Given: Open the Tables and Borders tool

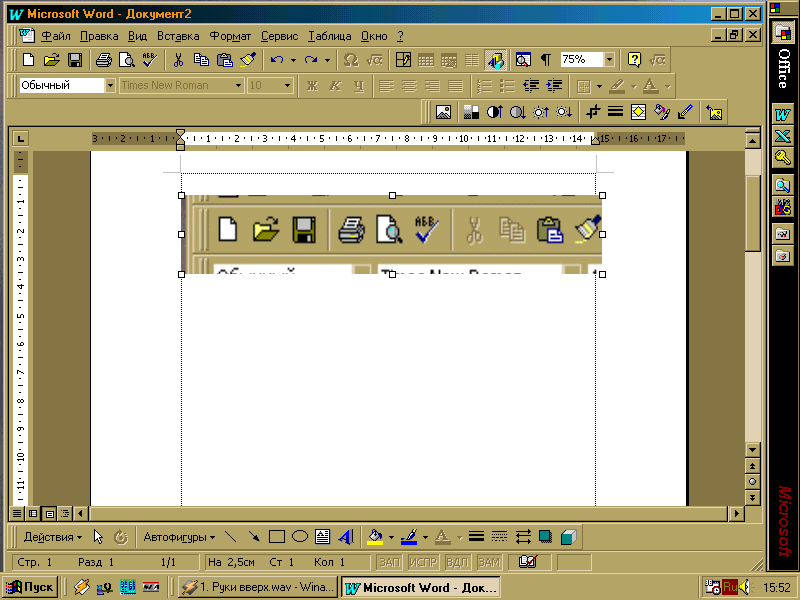Looking at the screenshot, I should point(403,60).
